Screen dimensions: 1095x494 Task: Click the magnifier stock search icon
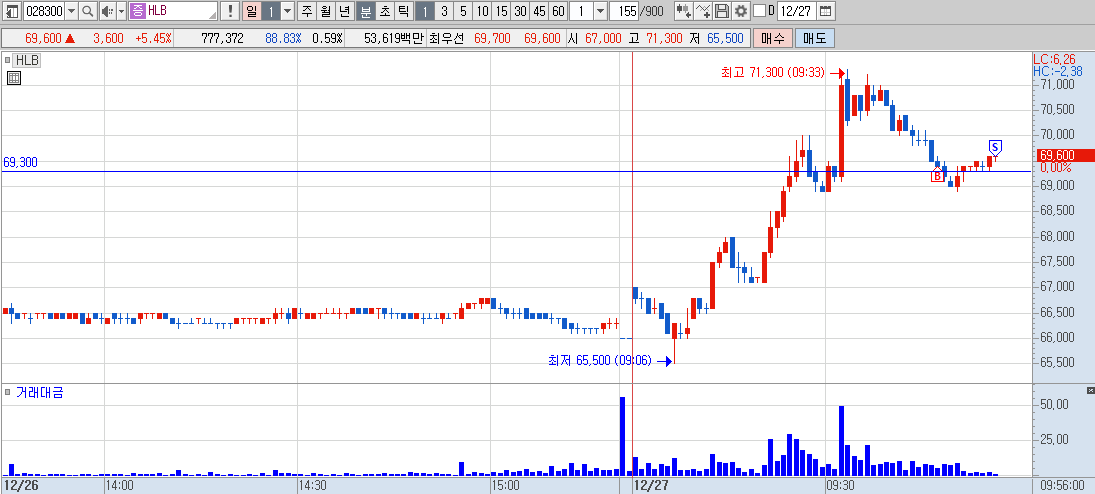point(87,10)
